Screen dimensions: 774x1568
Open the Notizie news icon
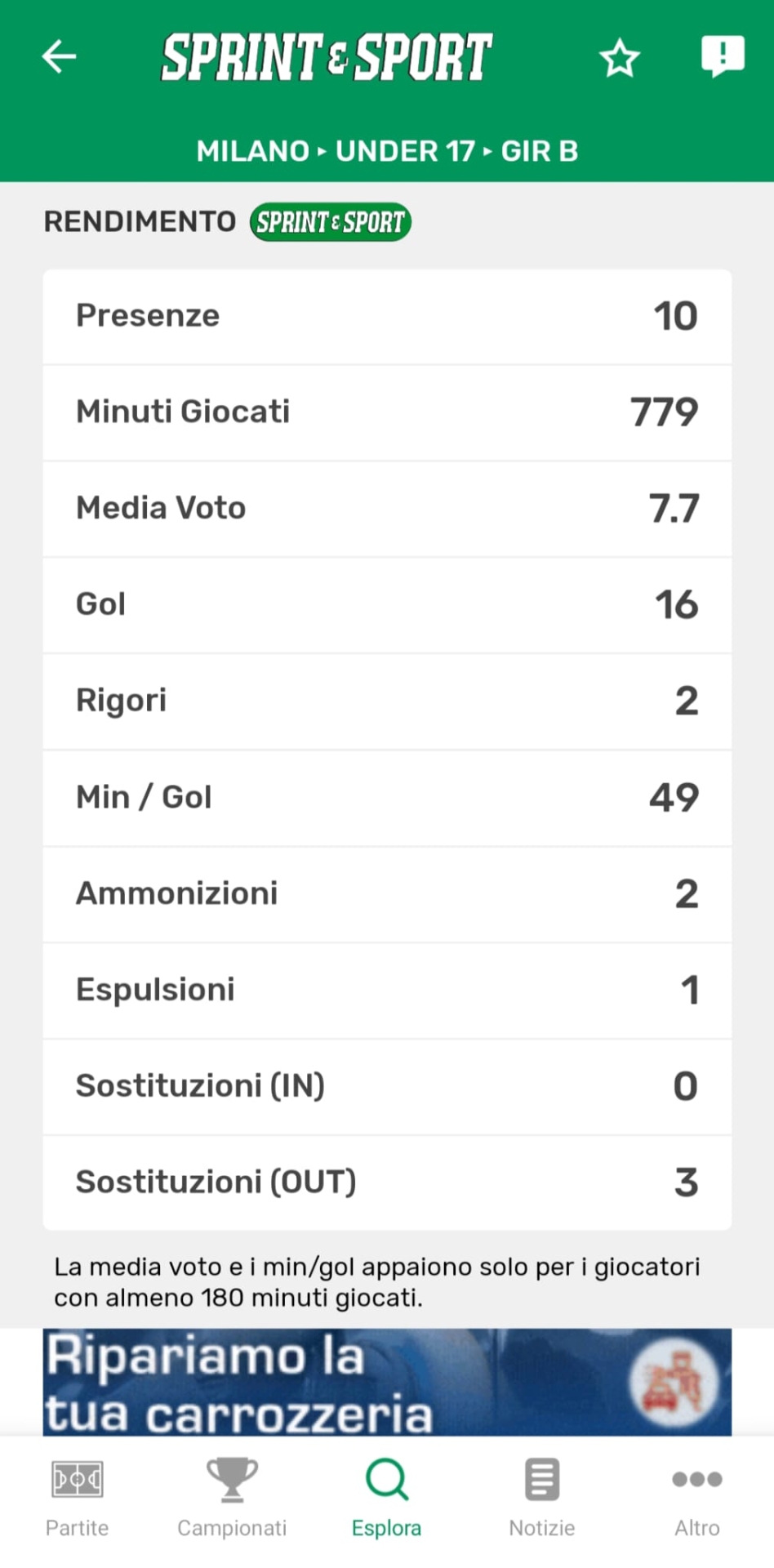[x=542, y=1479]
